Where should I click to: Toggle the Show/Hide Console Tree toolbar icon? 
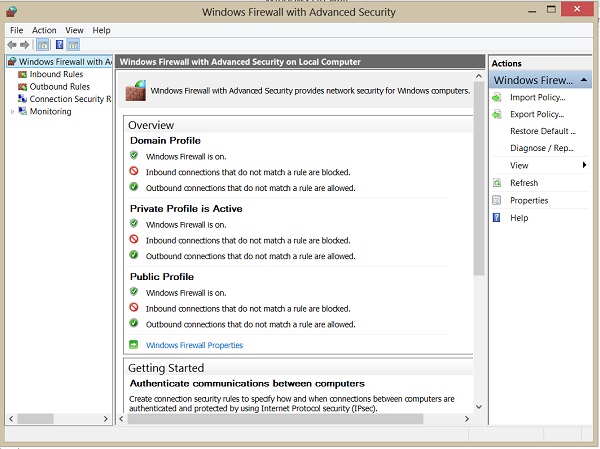[x=42, y=45]
